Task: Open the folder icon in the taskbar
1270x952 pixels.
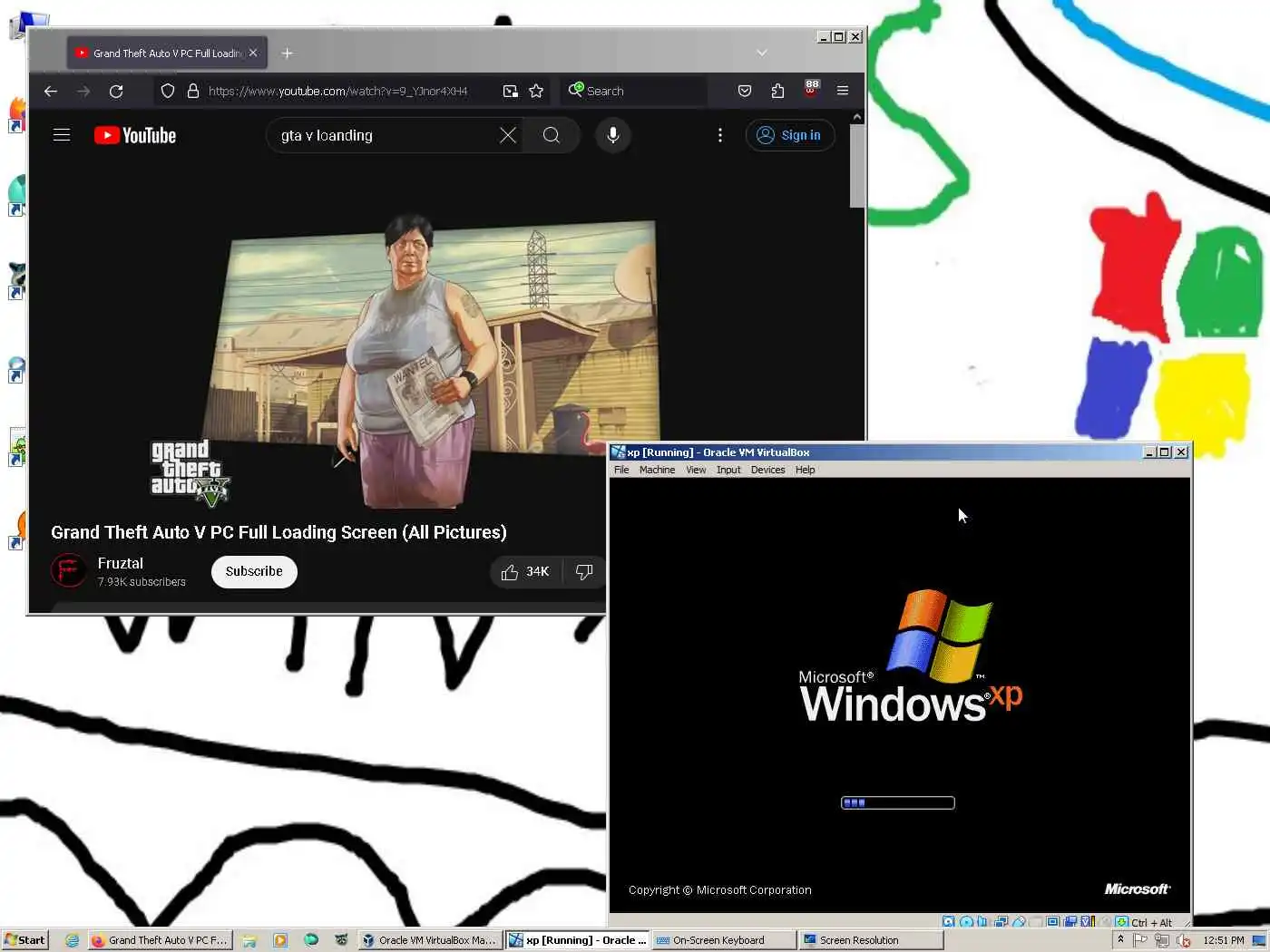Action: (x=249, y=940)
